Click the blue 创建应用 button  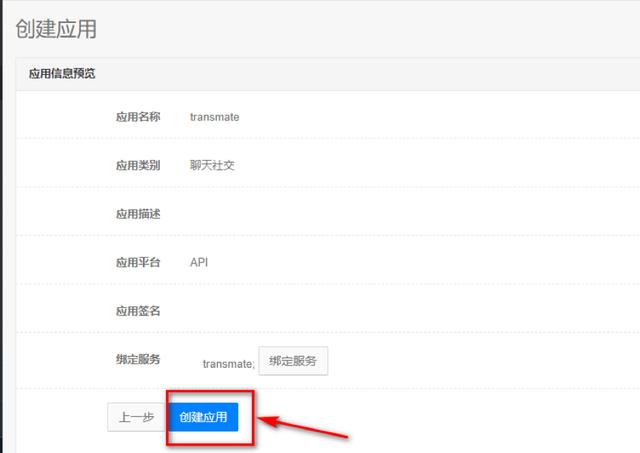(203, 417)
